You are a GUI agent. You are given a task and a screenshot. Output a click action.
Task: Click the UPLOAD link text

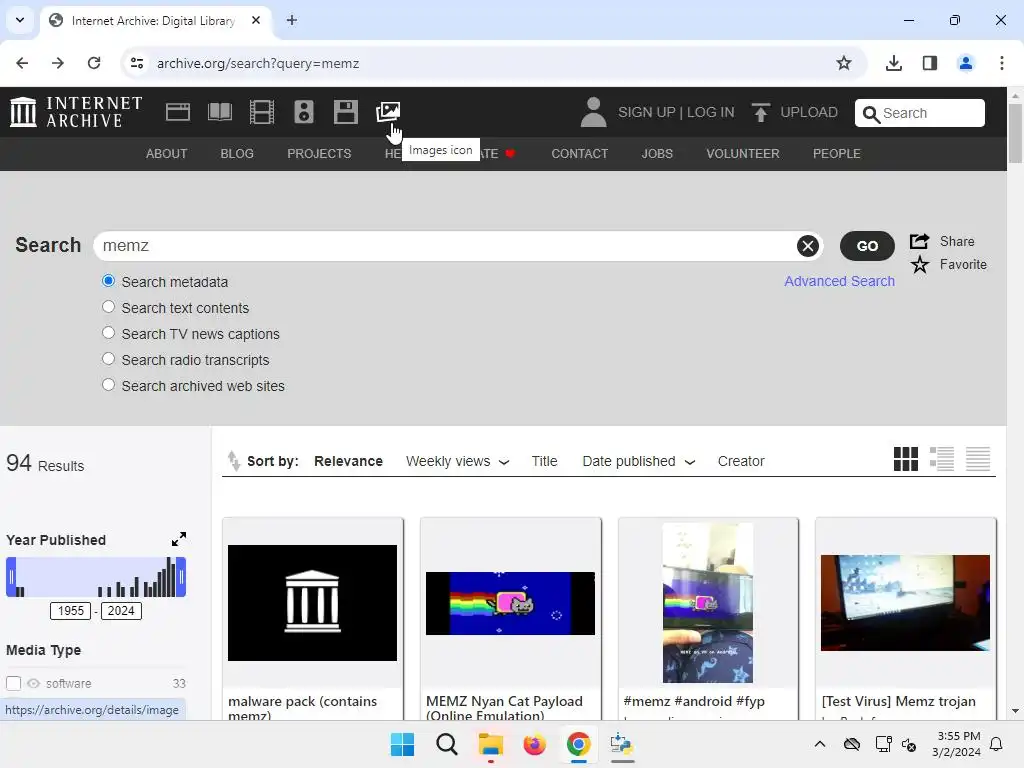point(808,112)
